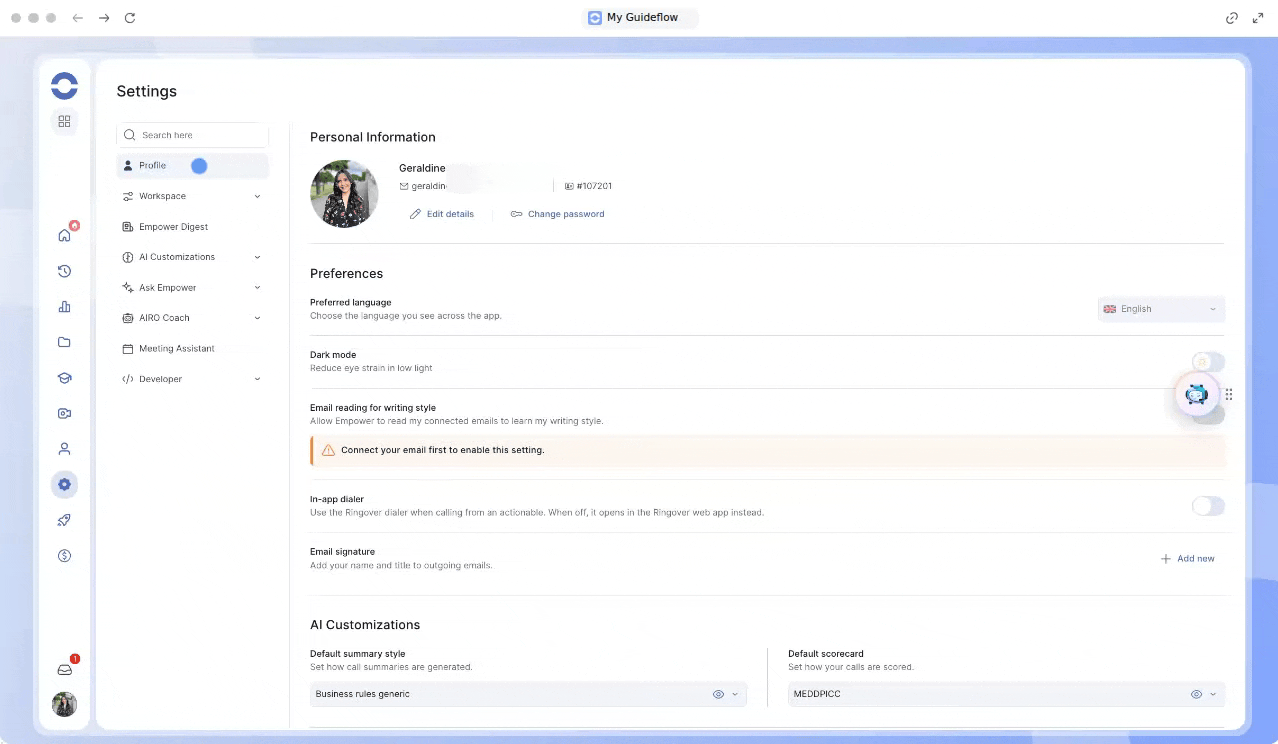The image size is (1278, 744).
Task: Expand the Workspace settings section
Action: (192, 196)
